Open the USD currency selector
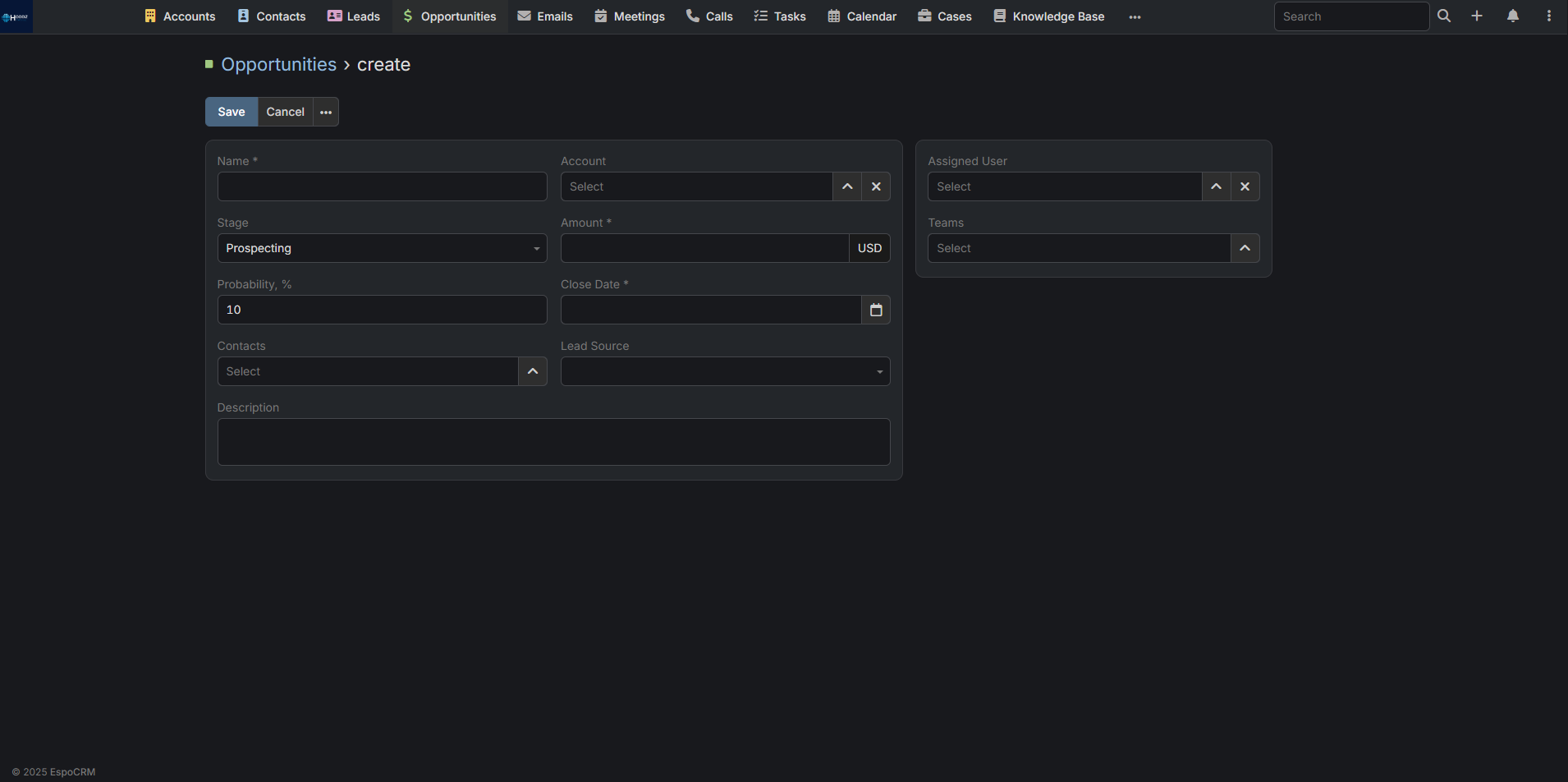The image size is (1568, 782). click(x=869, y=248)
